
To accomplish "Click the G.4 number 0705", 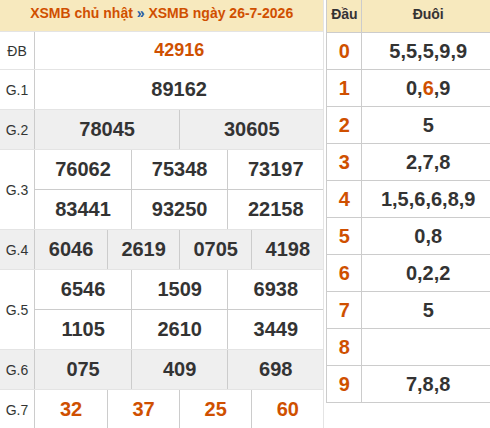I will [x=216, y=249].
